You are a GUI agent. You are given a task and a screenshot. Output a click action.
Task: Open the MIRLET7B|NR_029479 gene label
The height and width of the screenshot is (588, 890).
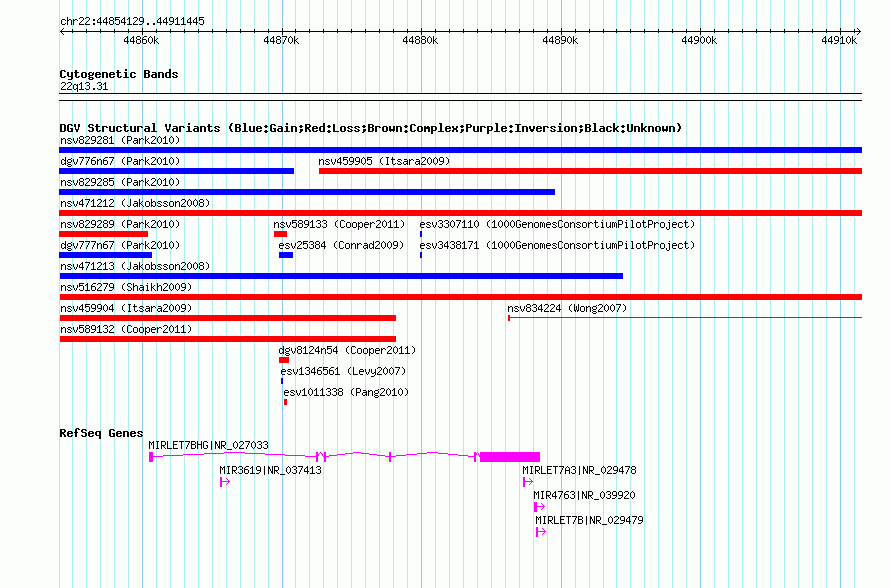589,520
